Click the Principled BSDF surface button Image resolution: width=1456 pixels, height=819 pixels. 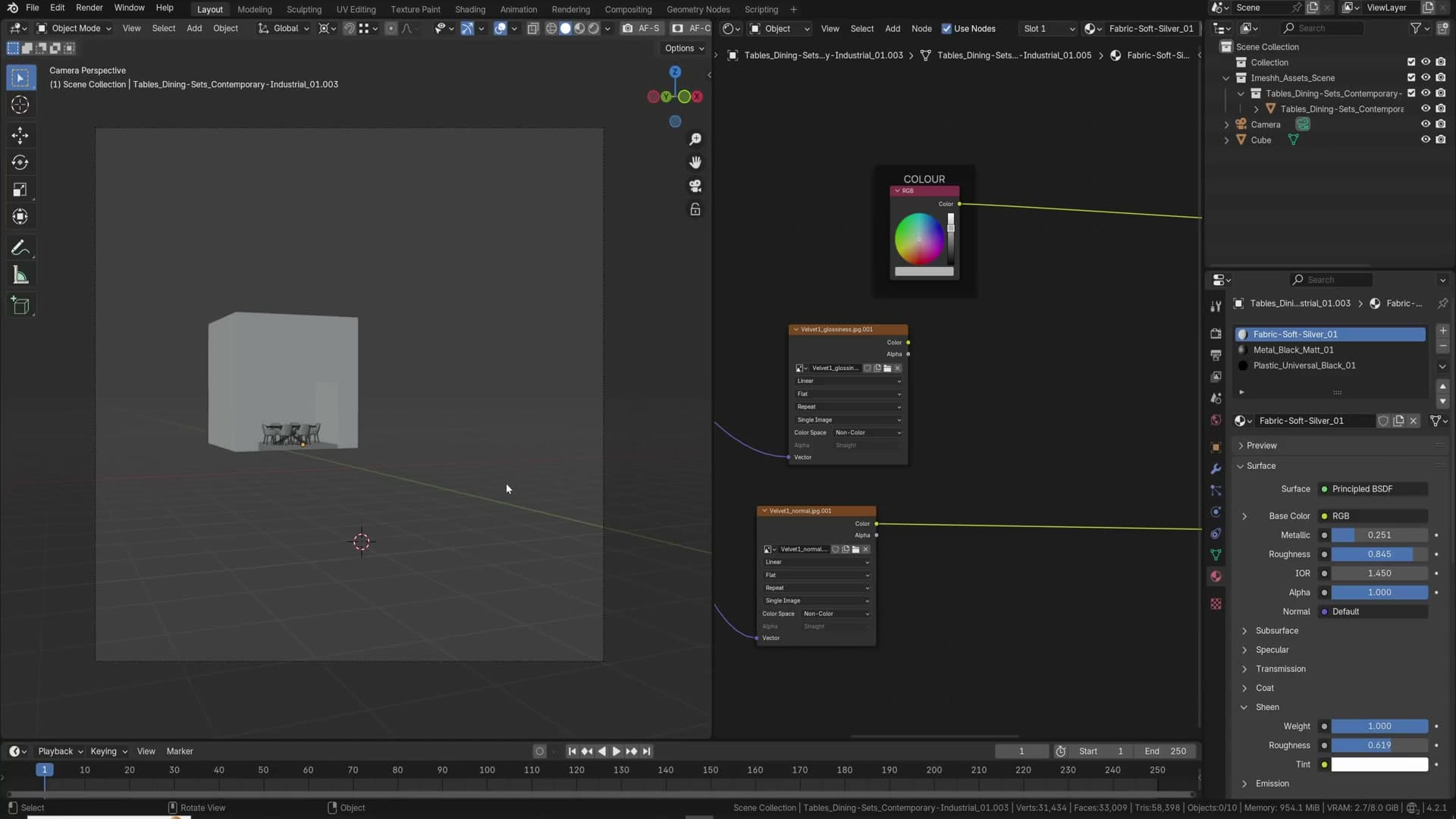click(x=1373, y=489)
